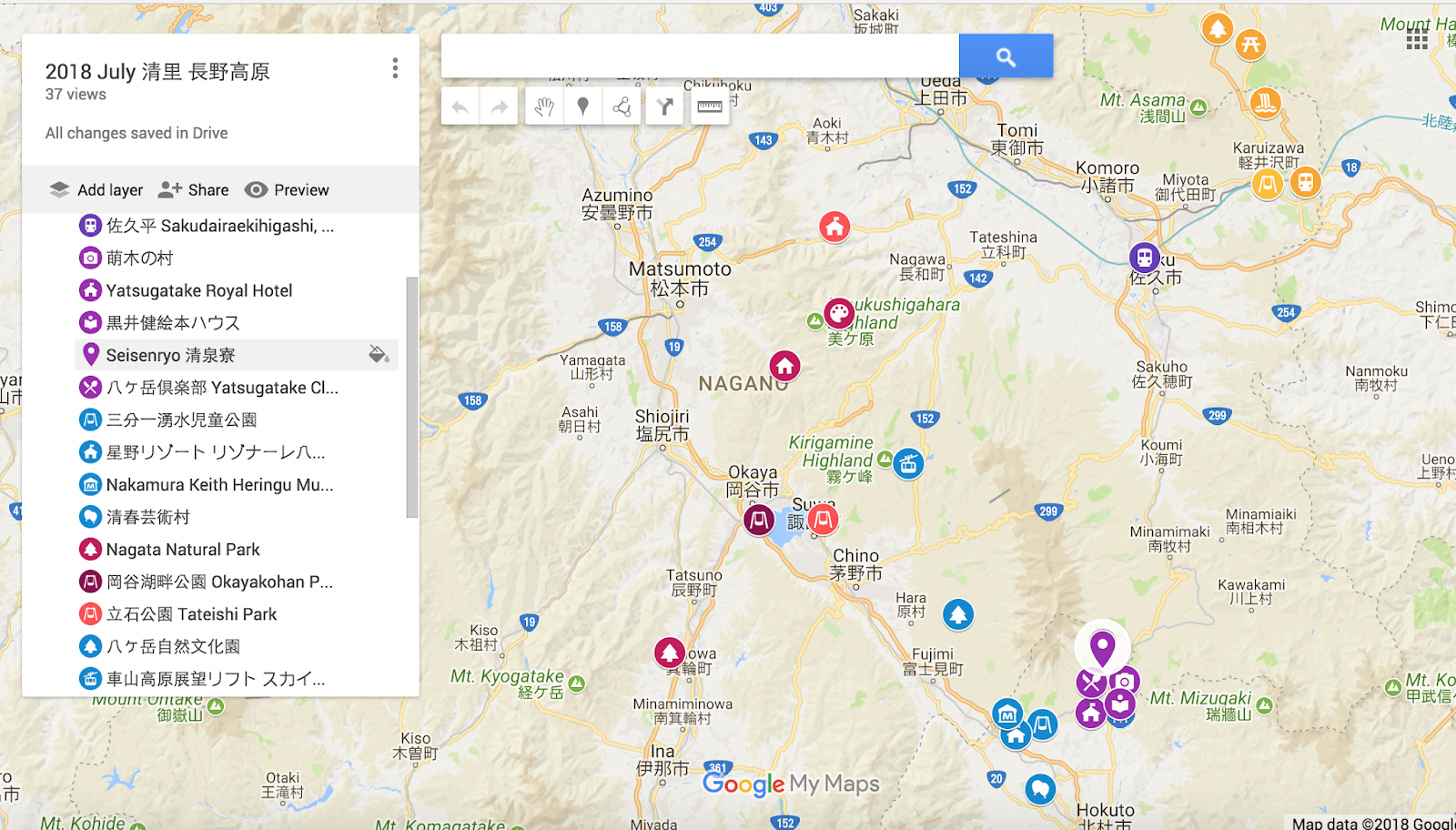Click the Kirigamine Highland green map icon

885,459
